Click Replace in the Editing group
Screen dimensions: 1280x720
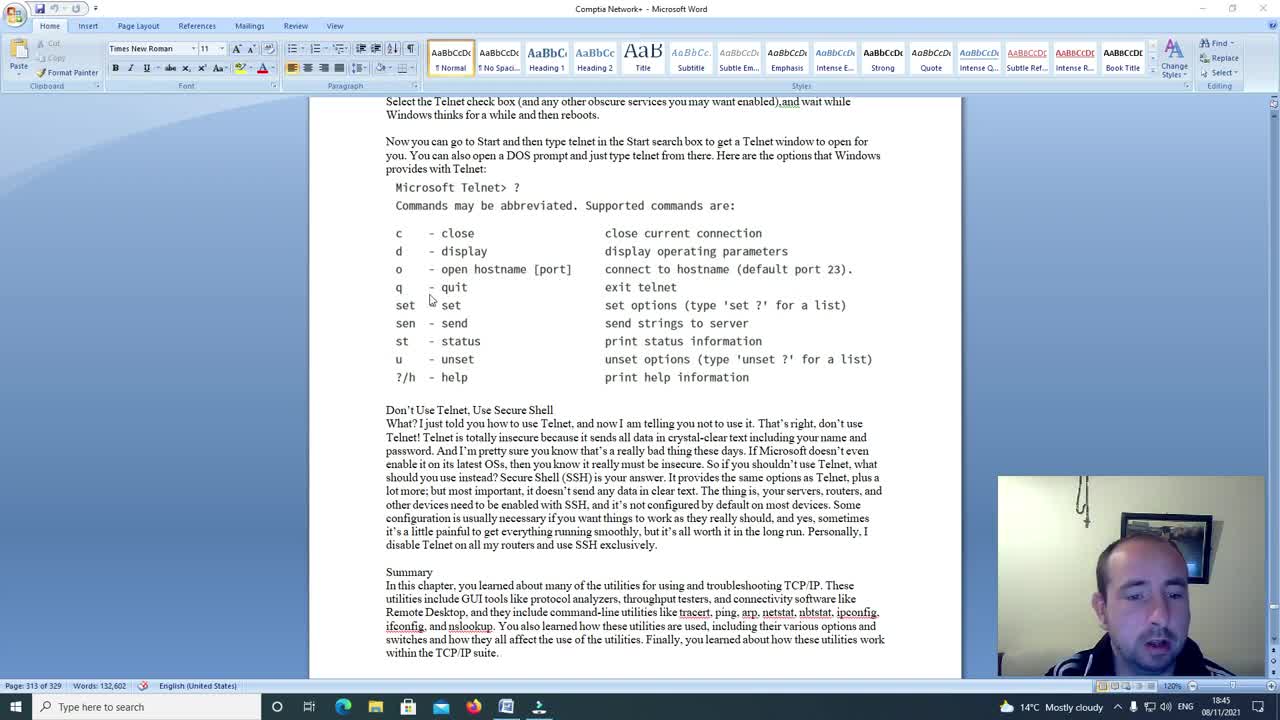(1220, 58)
